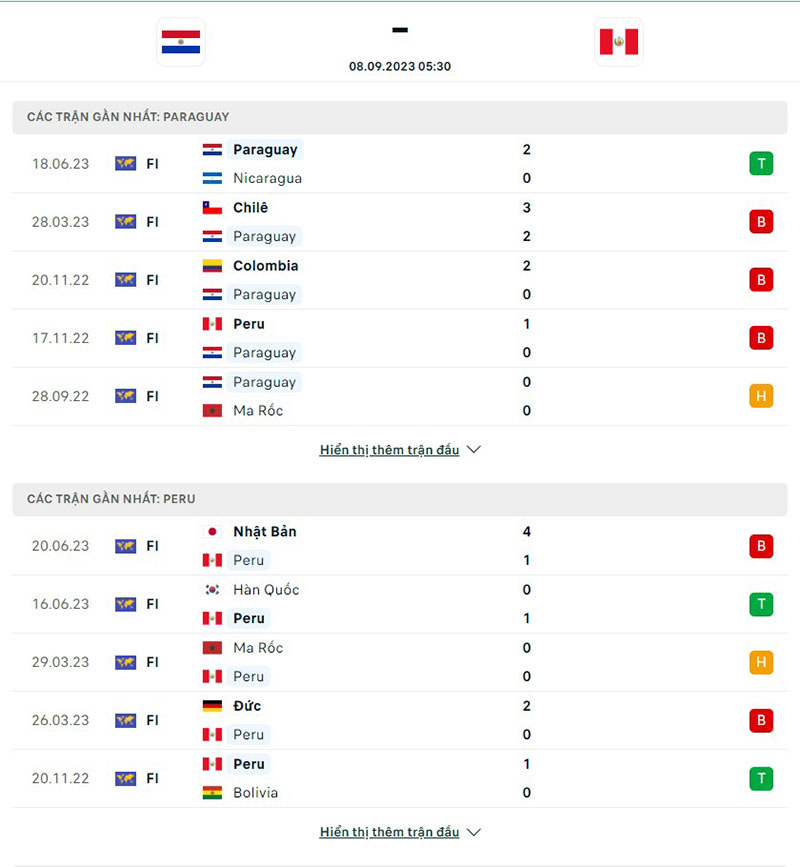Click the Hàn Quốc flag icon
This screenshot has height=867, width=800.
click(x=211, y=590)
